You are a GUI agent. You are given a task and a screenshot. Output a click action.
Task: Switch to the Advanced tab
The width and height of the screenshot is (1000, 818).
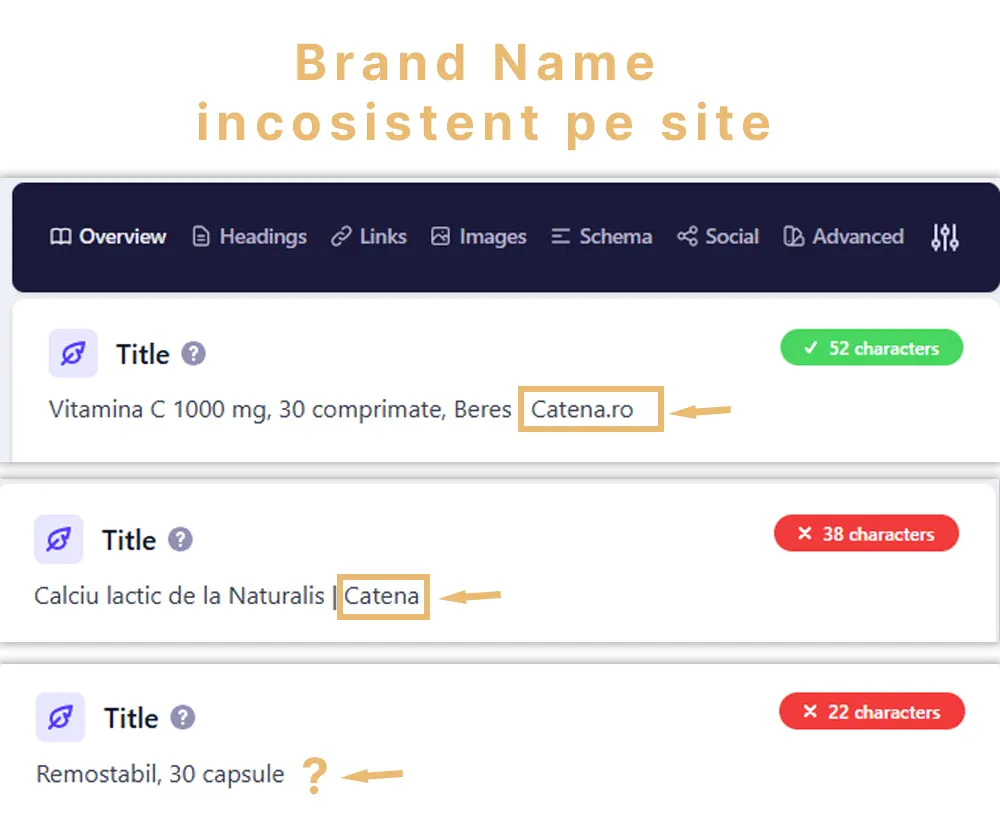coord(844,237)
